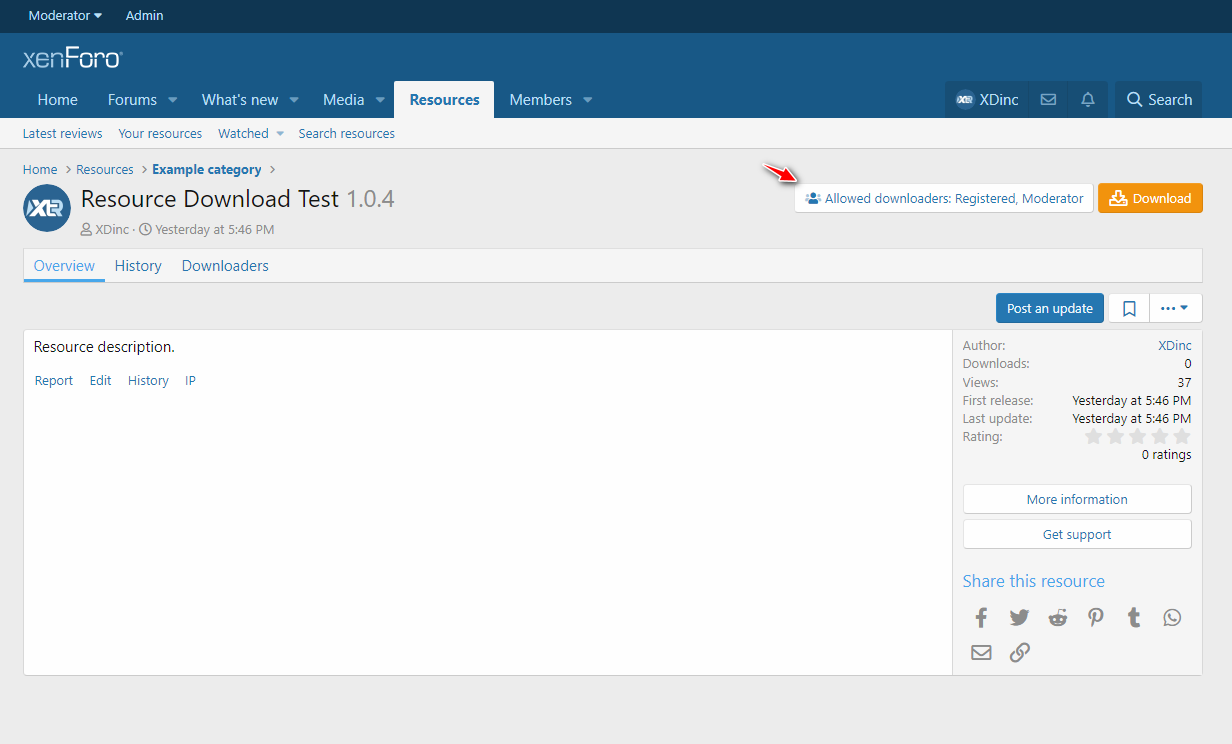Share resource on Pinterest
This screenshot has width=1232, height=744.
pyautogui.click(x=1096, y=618)
